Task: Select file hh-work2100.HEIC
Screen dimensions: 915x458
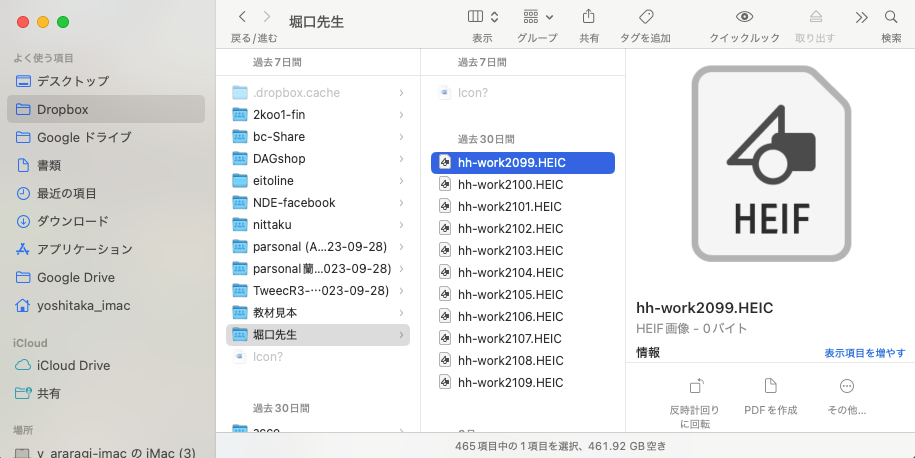Action: pos(523,185)
